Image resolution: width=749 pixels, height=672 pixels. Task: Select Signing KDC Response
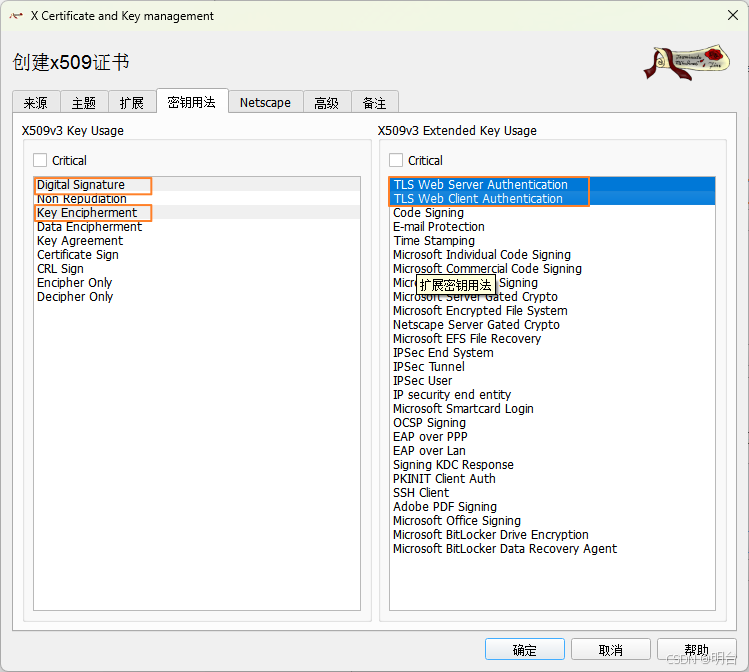point(552,465)
